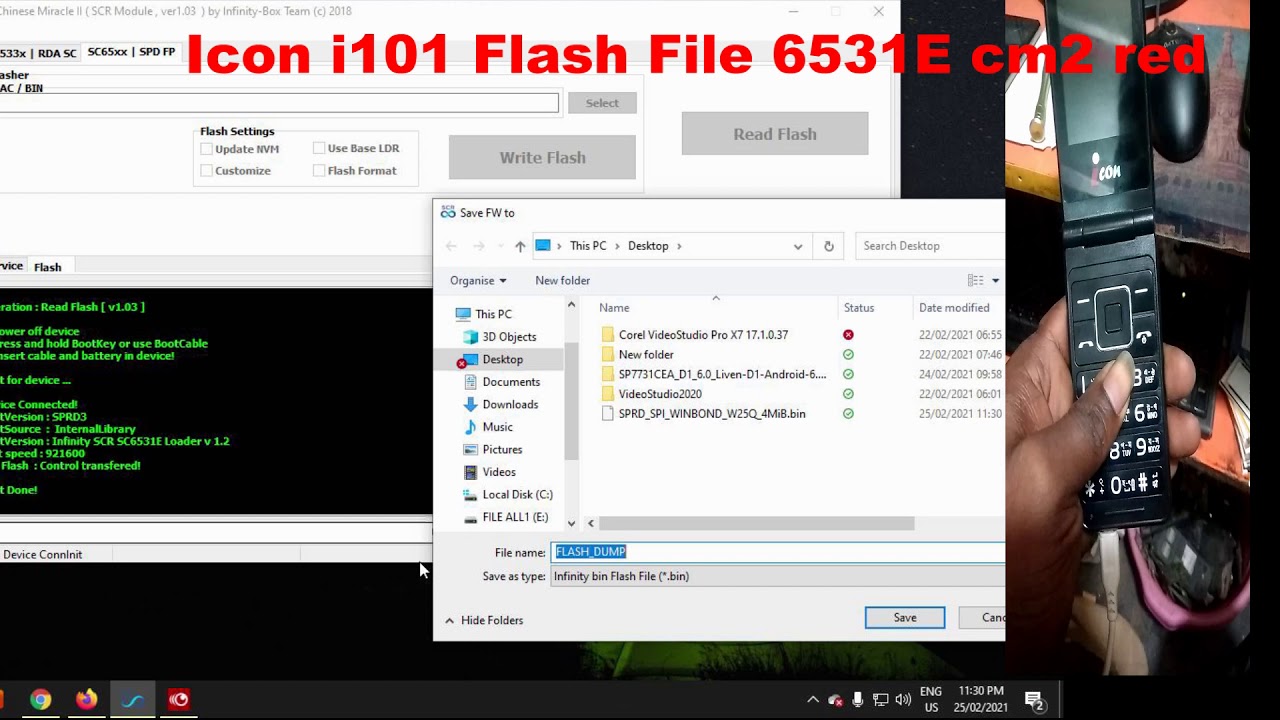Viewport: 1280px width, 720px height.
Task: Click SP7731CEA_D1_6.0 folder icon
Action: click(607, 374)
